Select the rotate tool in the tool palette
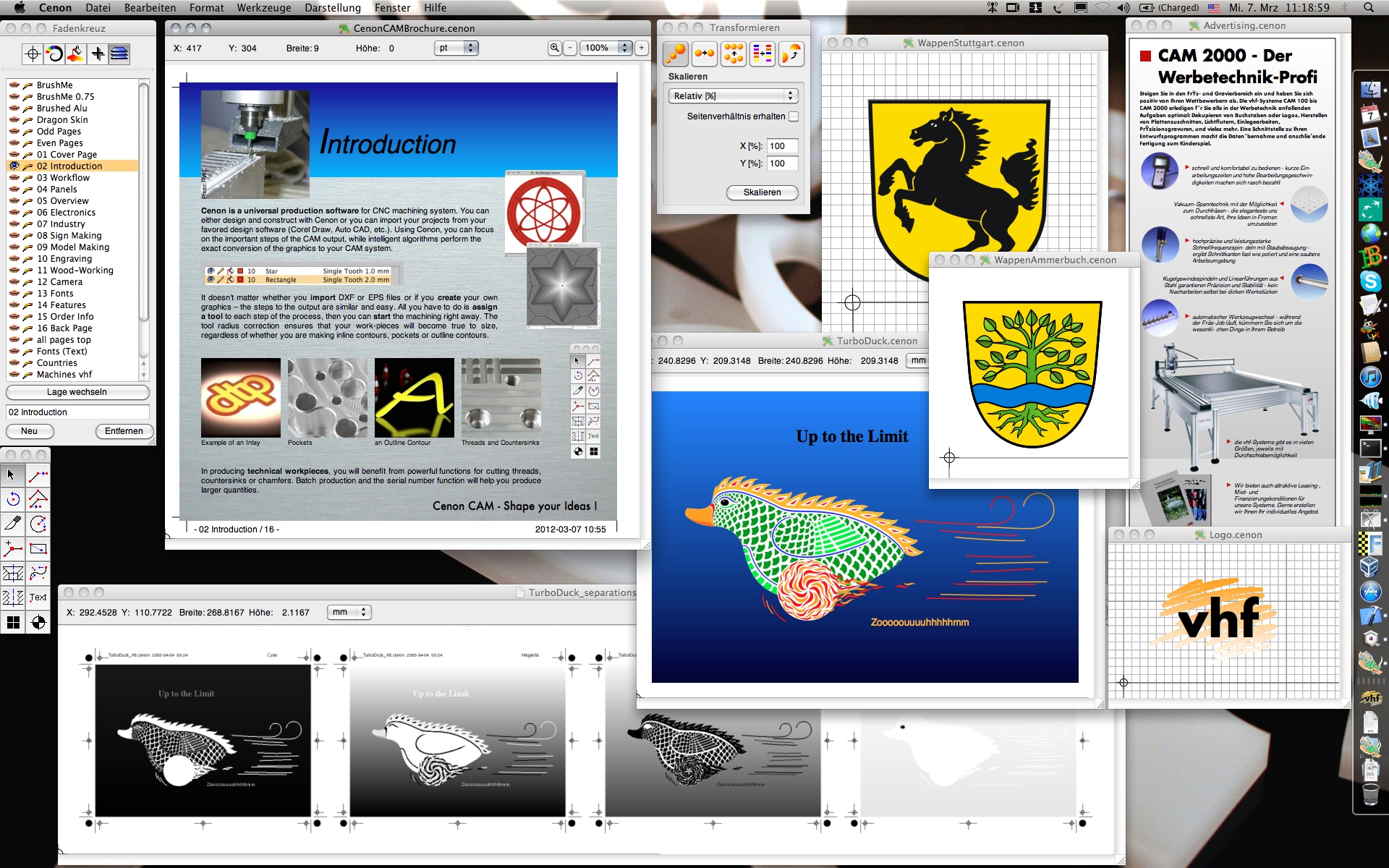 tap(12, 500)
